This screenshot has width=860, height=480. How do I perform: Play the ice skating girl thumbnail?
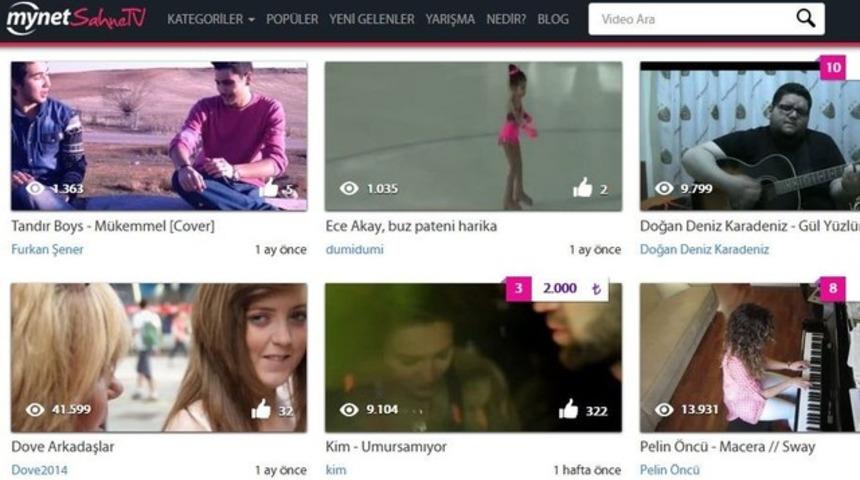click(473, 136)
